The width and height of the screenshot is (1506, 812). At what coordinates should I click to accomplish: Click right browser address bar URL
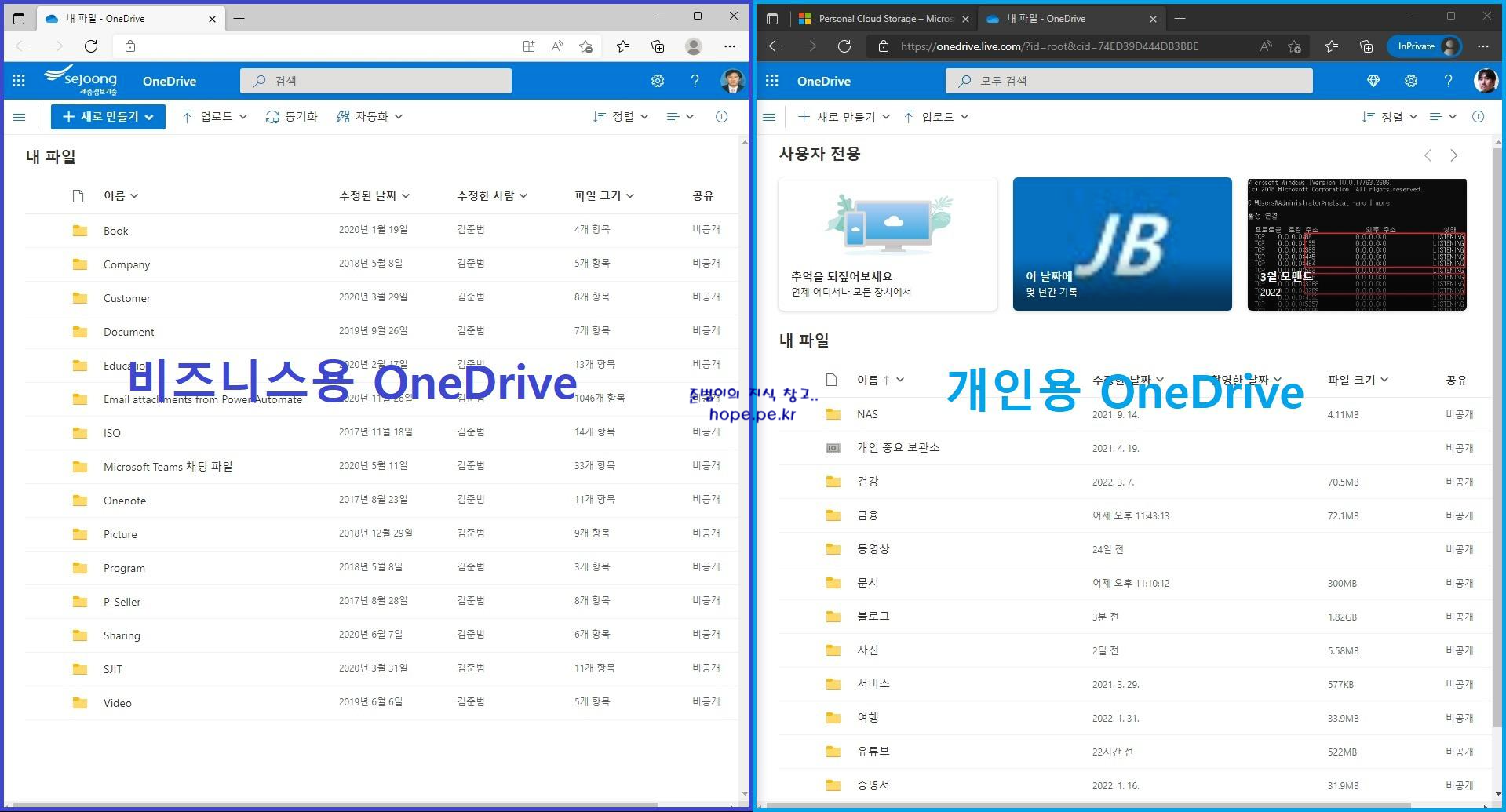(1049, 46)
